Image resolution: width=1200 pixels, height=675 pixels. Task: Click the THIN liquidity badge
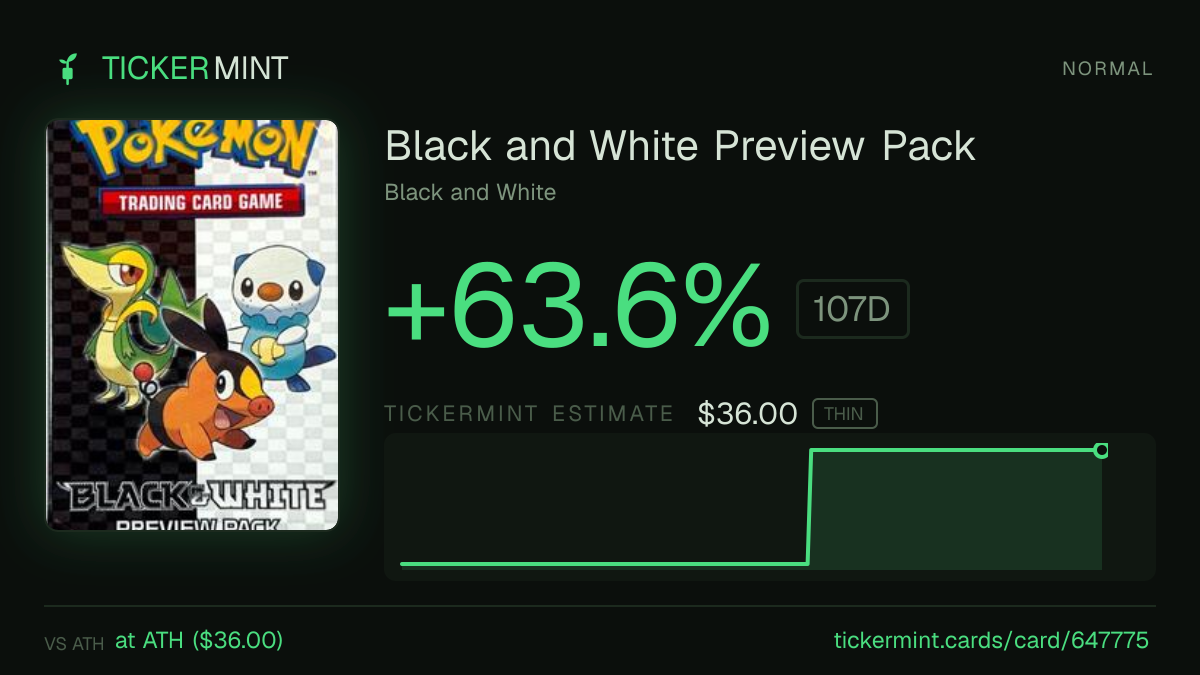(x=844, y=413)
